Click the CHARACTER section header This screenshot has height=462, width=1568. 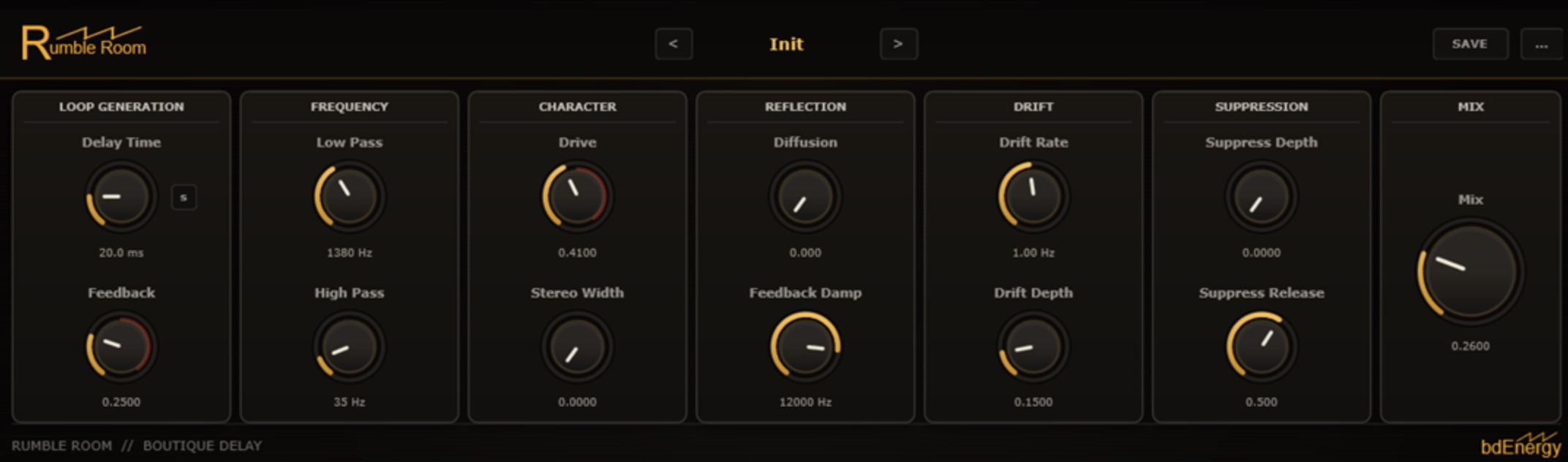(578, 107)
